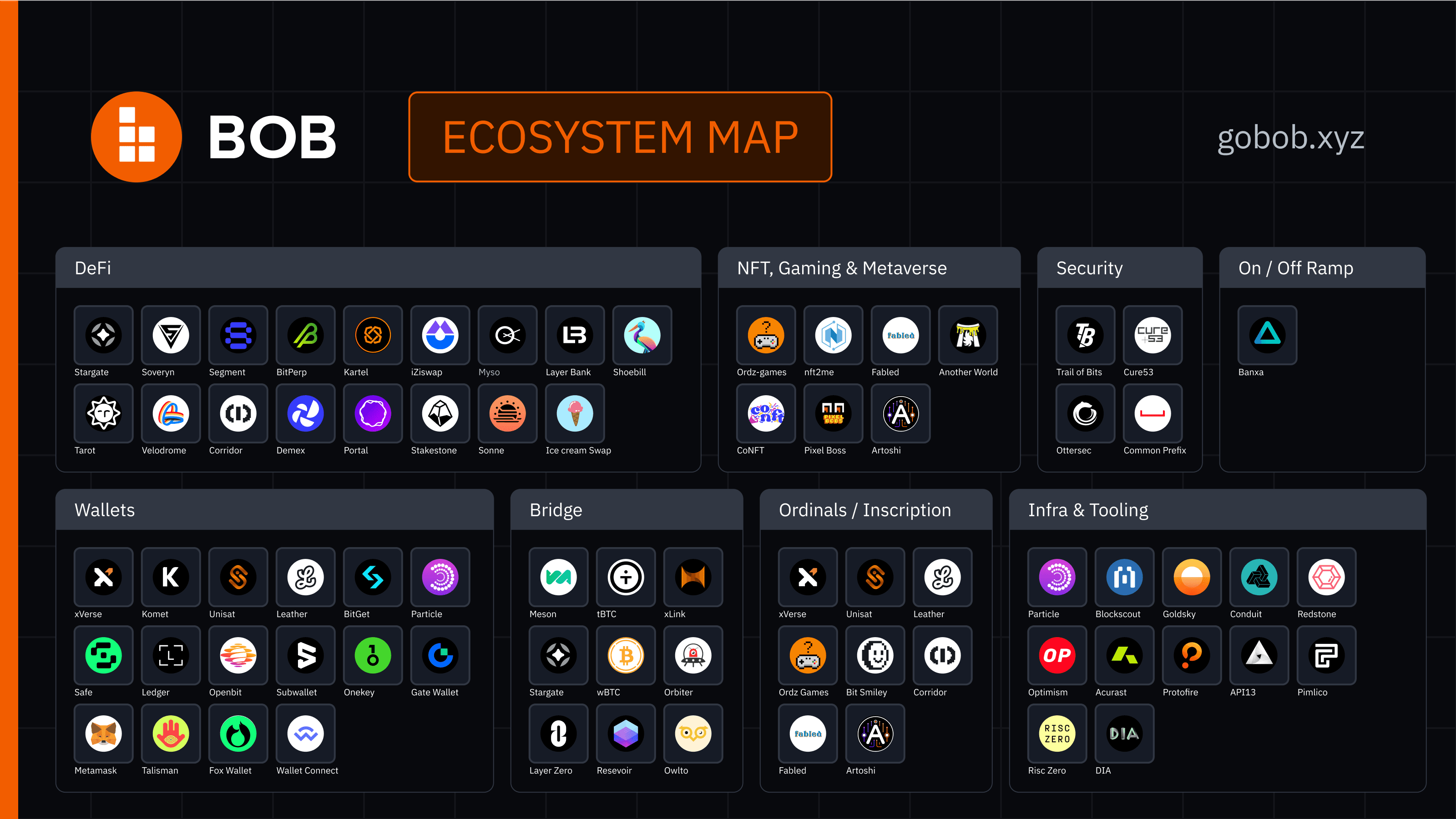Click the Kartel icon
This screenshot has width=1456, height=819.
tap(373, 335)
